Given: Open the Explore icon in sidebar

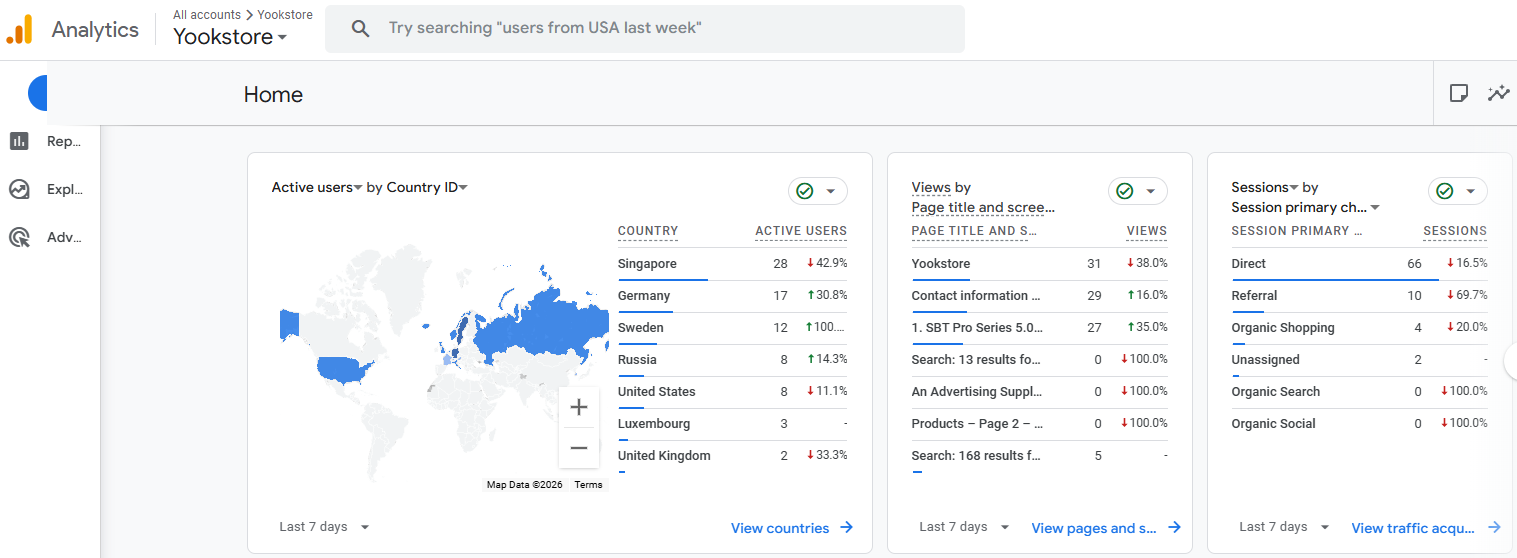Looking at the screenshot, I should pos(19,189).
